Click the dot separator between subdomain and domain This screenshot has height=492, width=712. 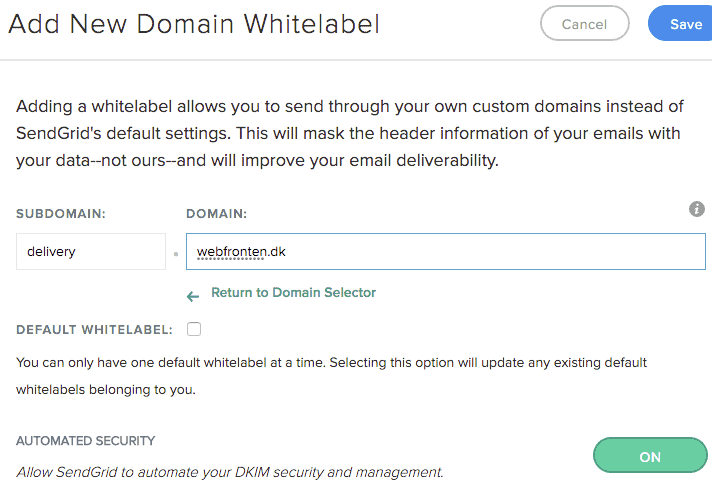(x=176, y=254)
